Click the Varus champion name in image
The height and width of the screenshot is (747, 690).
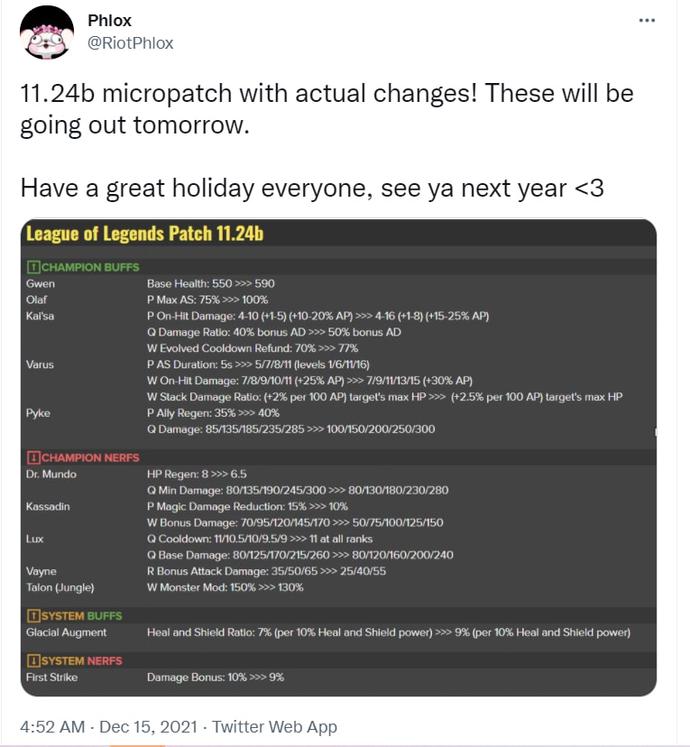(x=40, y=364)
